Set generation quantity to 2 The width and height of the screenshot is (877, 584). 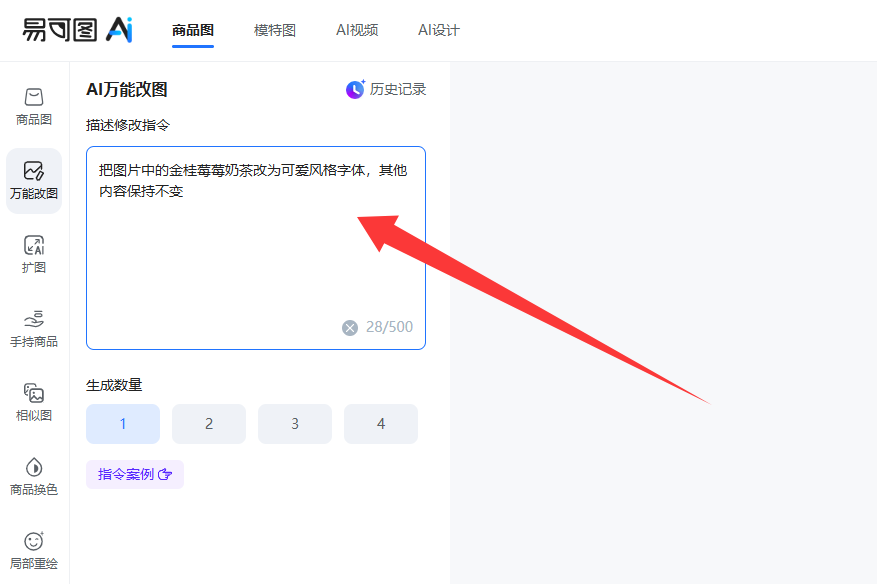tap(209, 424)
